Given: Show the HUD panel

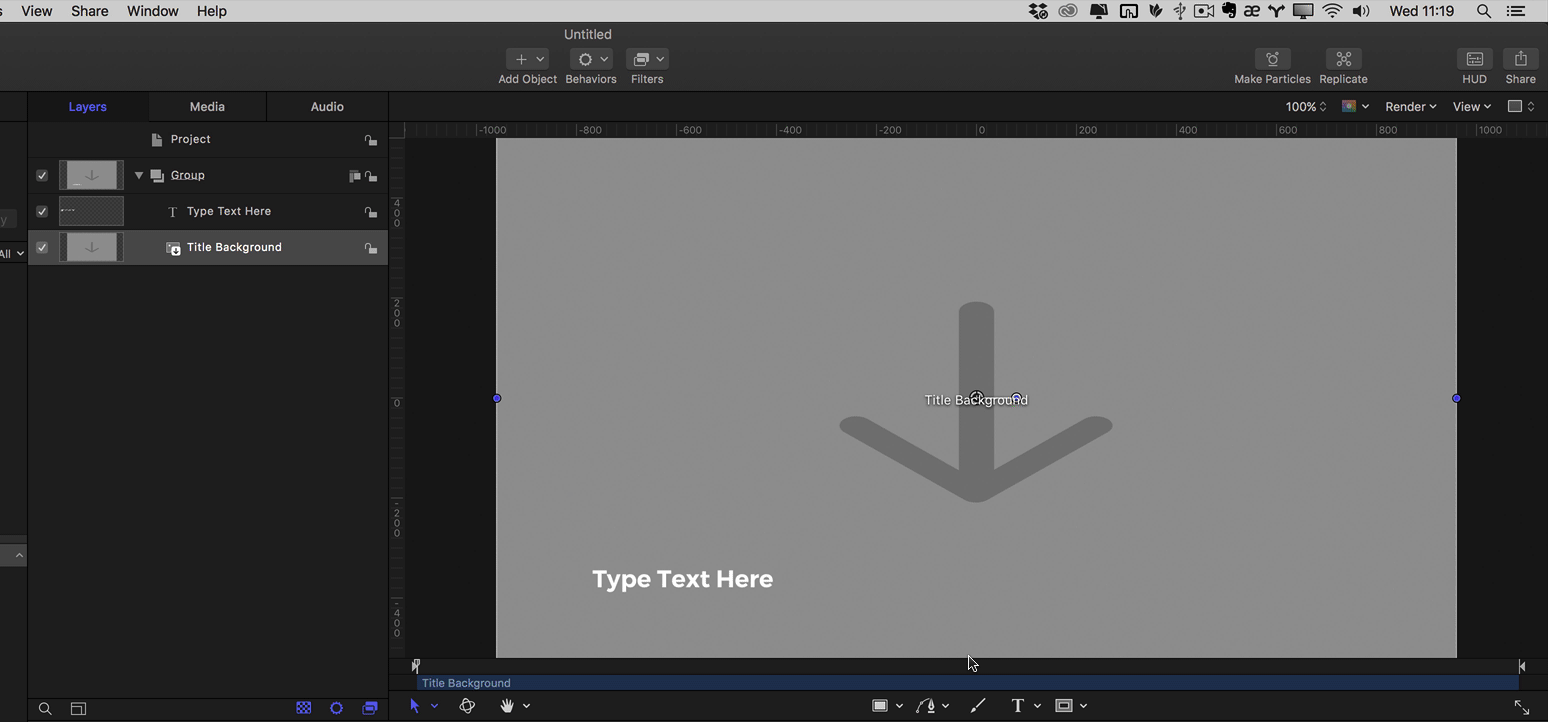Looking at the screenshot, I should coord(1474,60).
